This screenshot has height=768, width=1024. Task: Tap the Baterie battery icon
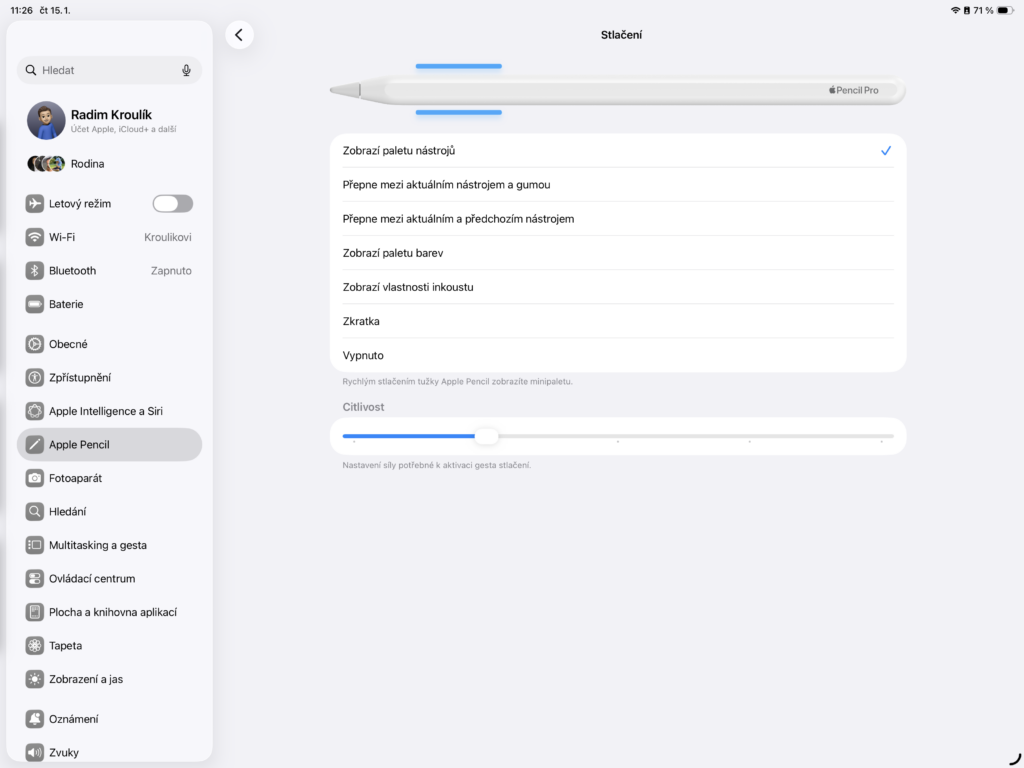coord(35,304)
